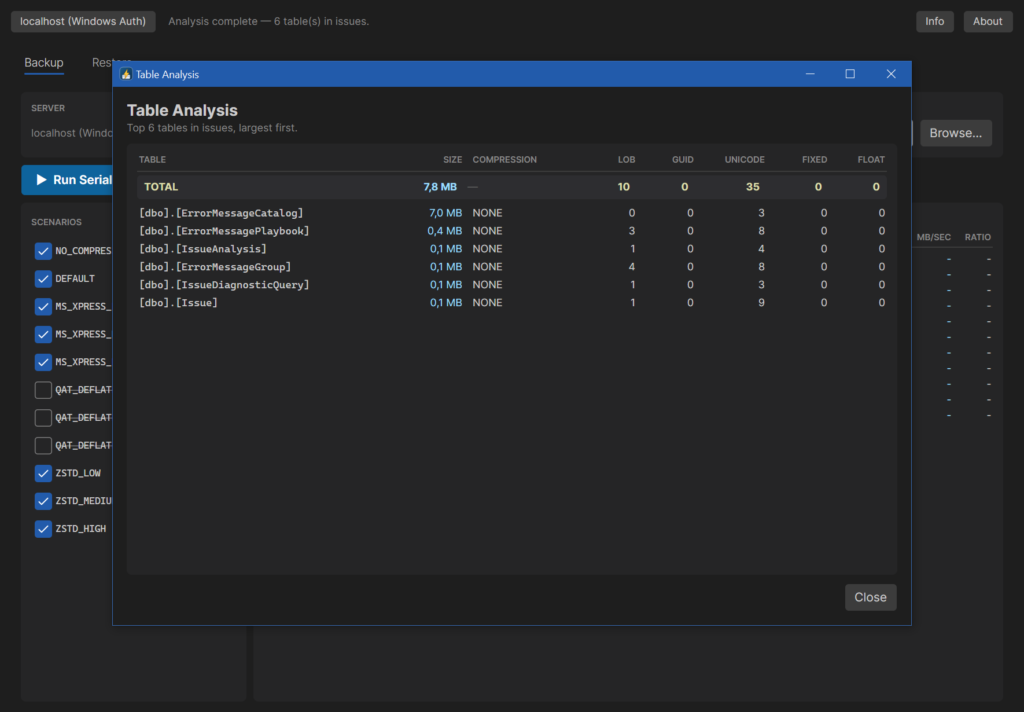The height and width of the screenshot is (712, 1024).
Task: Sort by the UNICODE column header
Action: coord(744,159)
